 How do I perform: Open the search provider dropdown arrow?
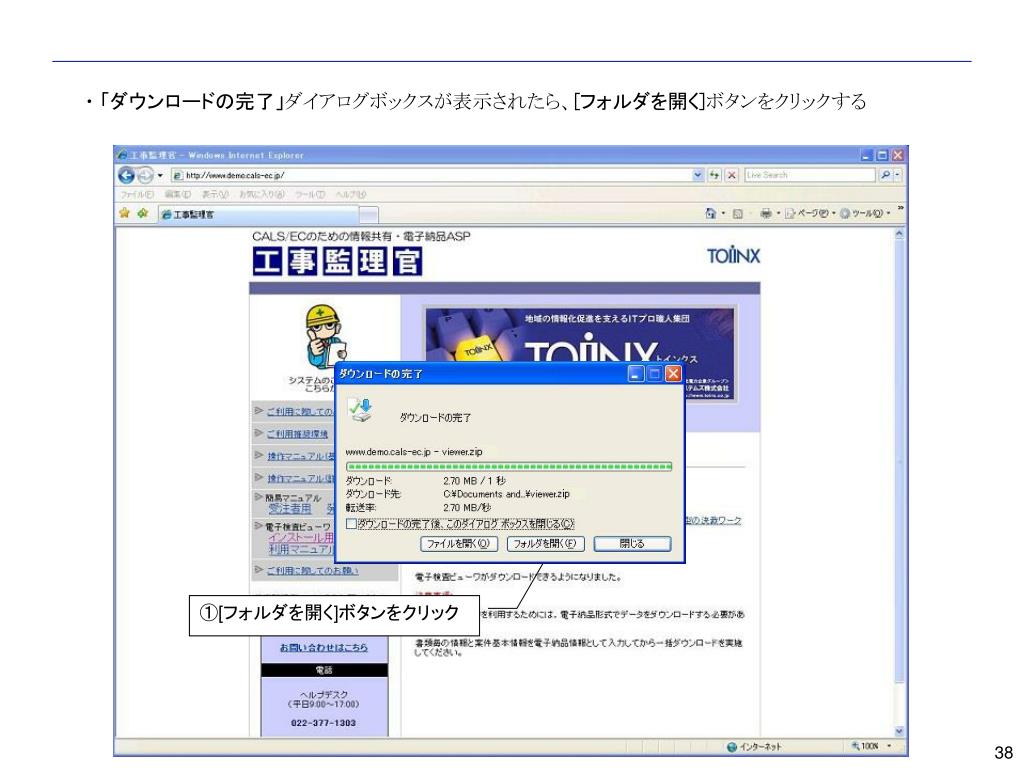coord(897,175)
